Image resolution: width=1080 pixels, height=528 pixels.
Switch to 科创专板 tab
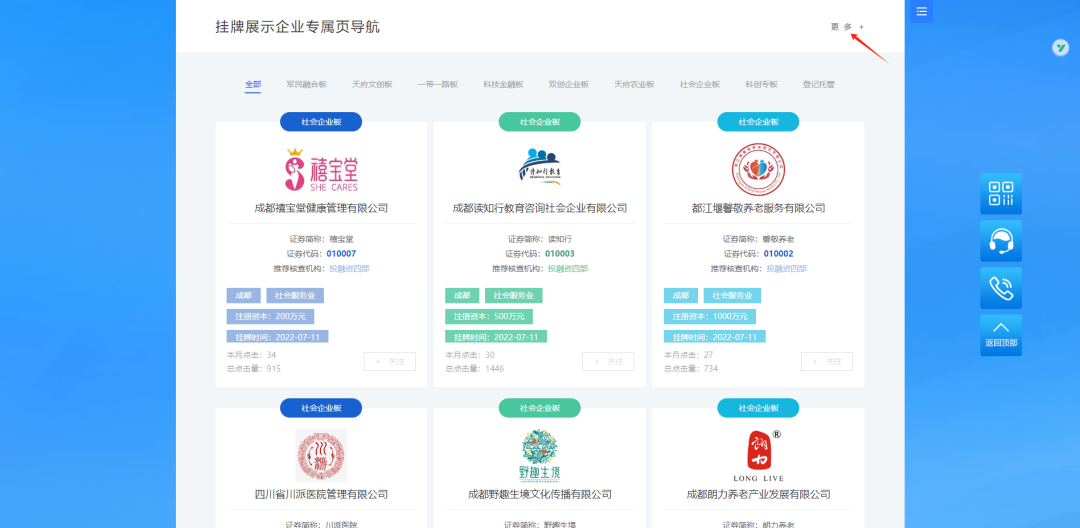coord(761,85)
